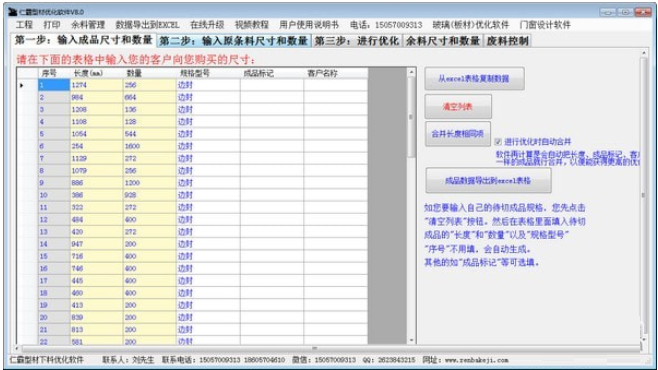Select length cell 322 in row 11
This screenshot has width=658, height=370.
(97, 207)
